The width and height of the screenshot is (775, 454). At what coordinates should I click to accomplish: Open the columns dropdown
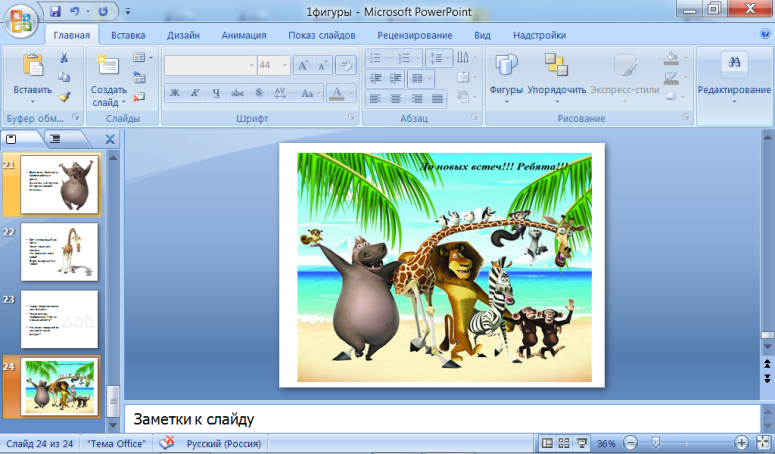pos(422,78)
